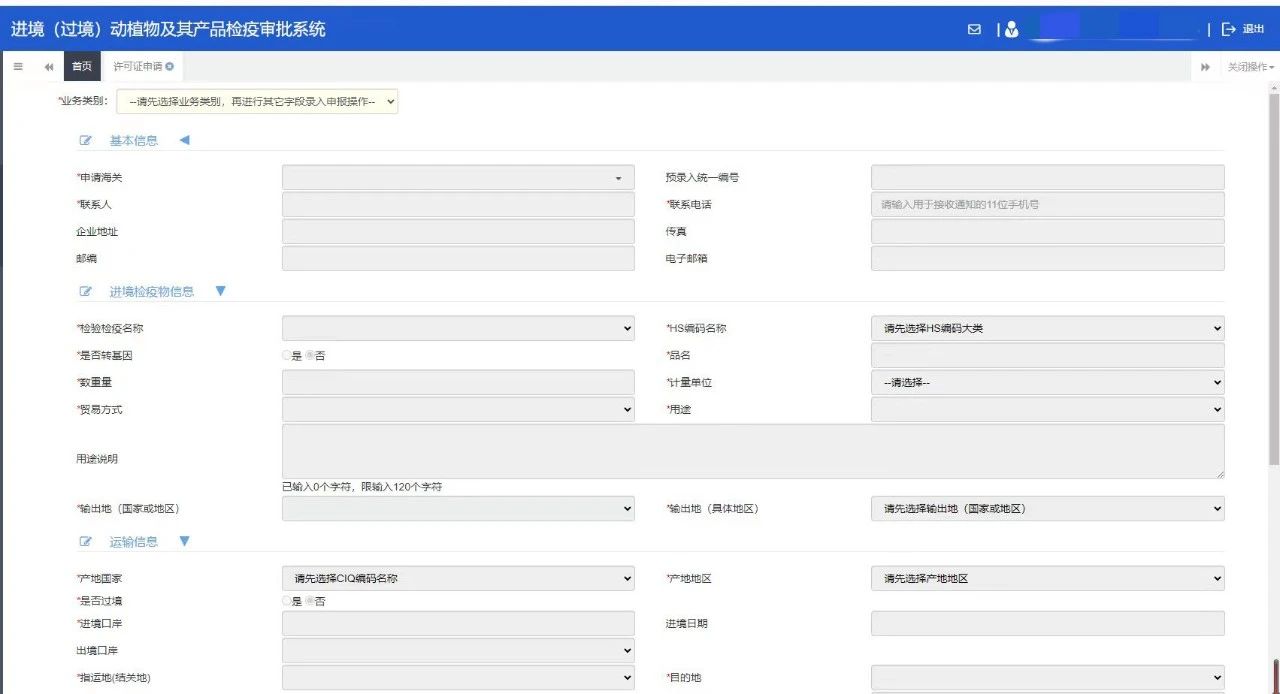Click the edit icon beside 基本信息

(86, 141)
